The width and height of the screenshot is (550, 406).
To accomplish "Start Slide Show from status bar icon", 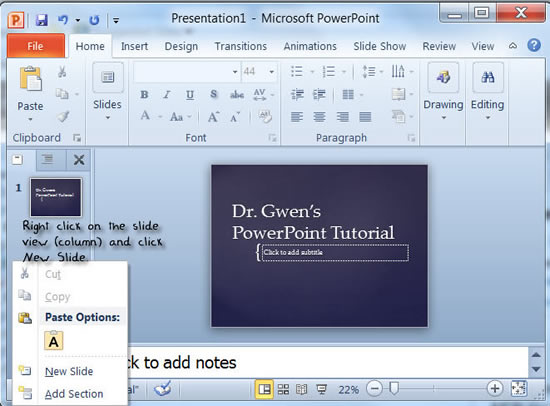I will [x=321, y=389].
